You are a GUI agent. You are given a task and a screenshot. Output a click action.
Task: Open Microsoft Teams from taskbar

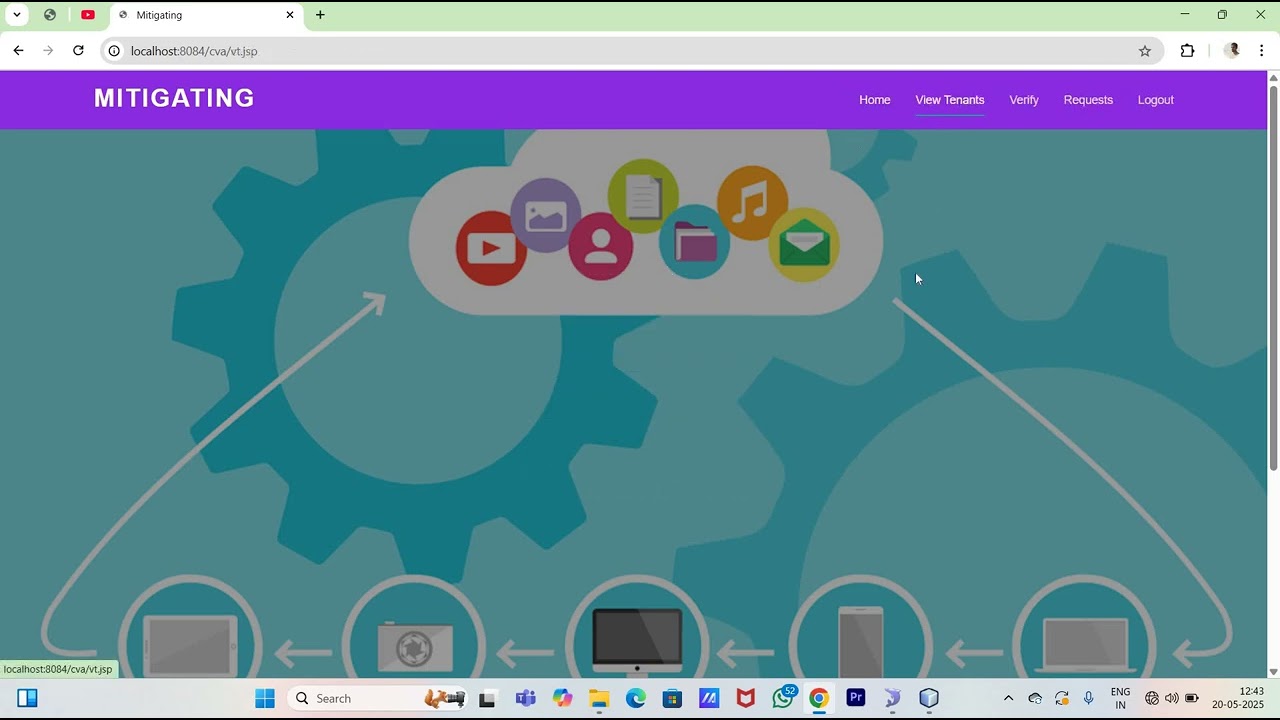(525, 698)
